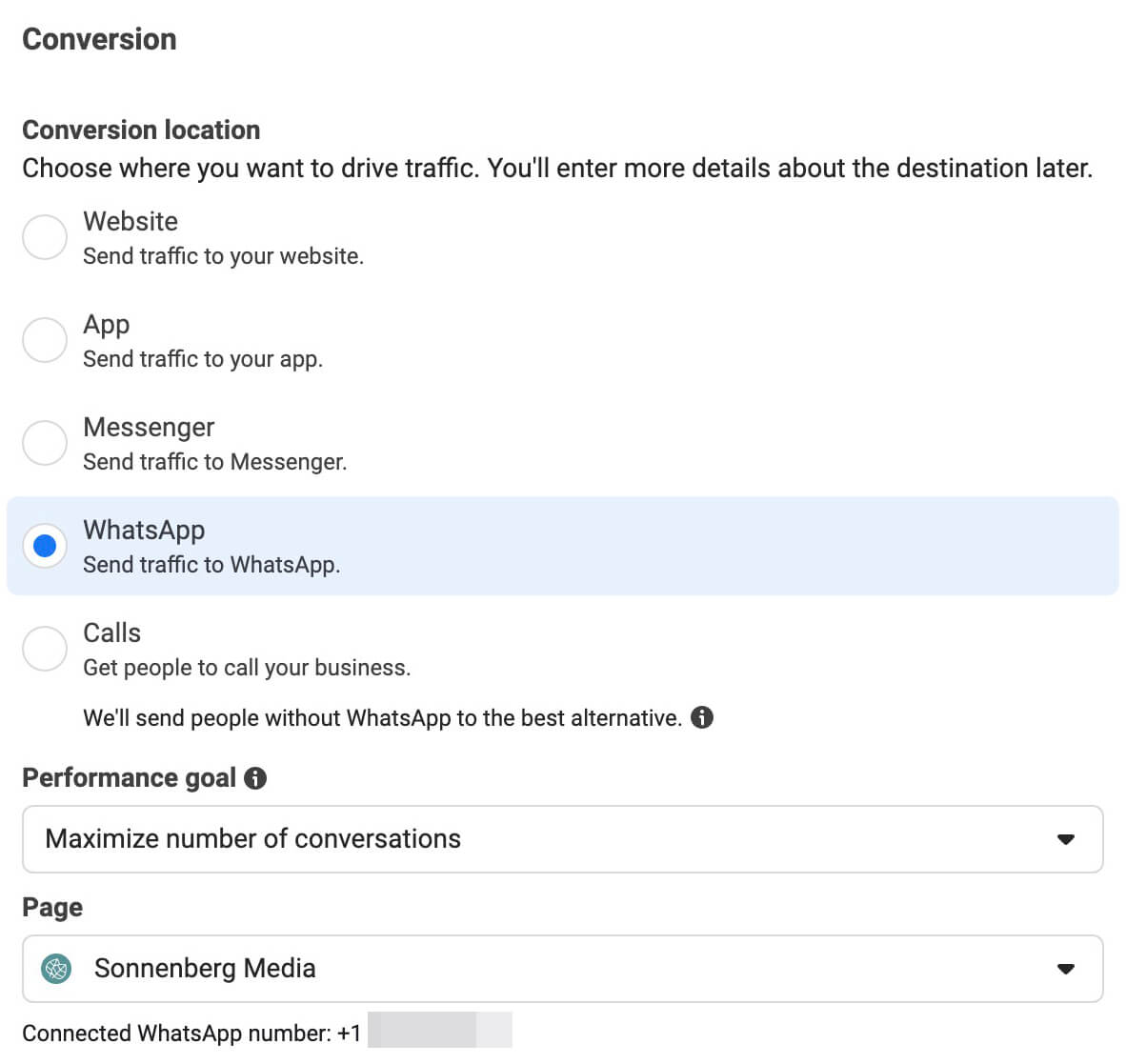The width and height of the screenshot is (1126, 1064).
Task: Click 'Get people to call your business.' text
Action: tap(247, 668)
